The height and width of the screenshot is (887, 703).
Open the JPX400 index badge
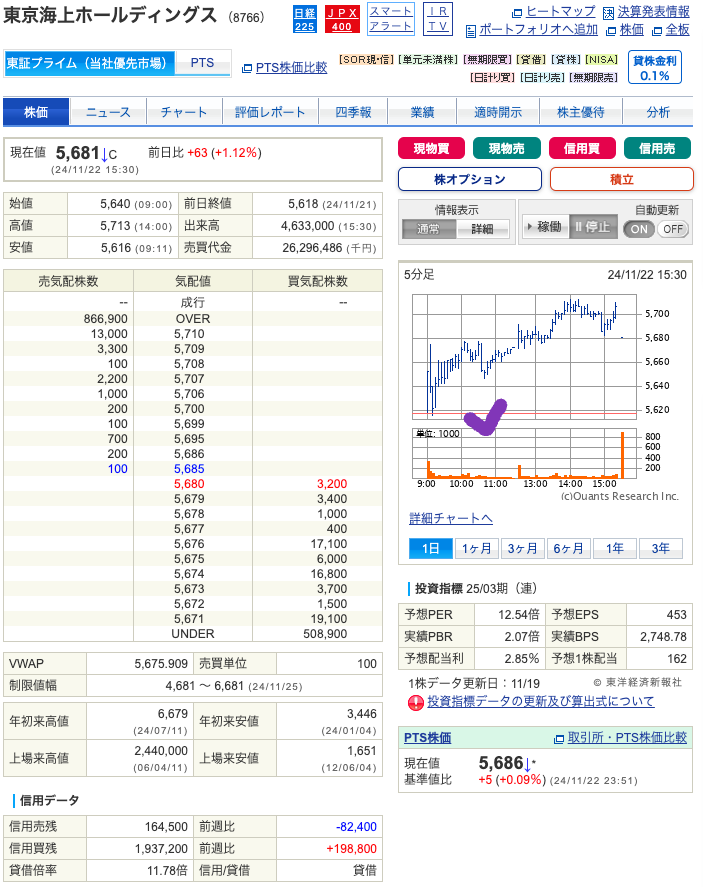[342, 19]
